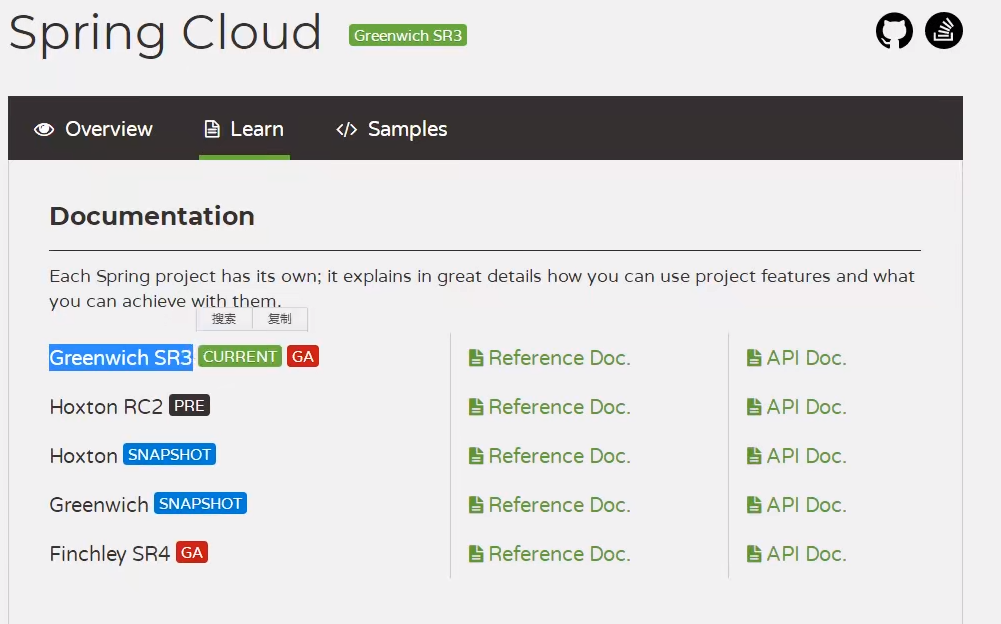Open Reference Doc. for Hoxton RC2

pos(549,407)
